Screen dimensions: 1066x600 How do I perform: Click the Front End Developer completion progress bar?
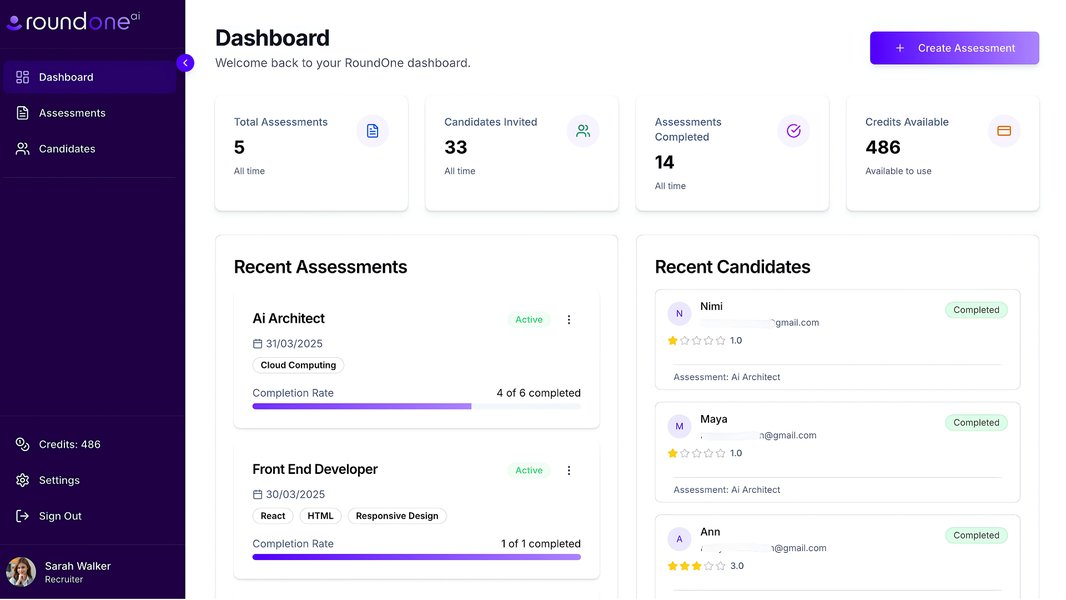pyautogui.click(x=416, y=557)
